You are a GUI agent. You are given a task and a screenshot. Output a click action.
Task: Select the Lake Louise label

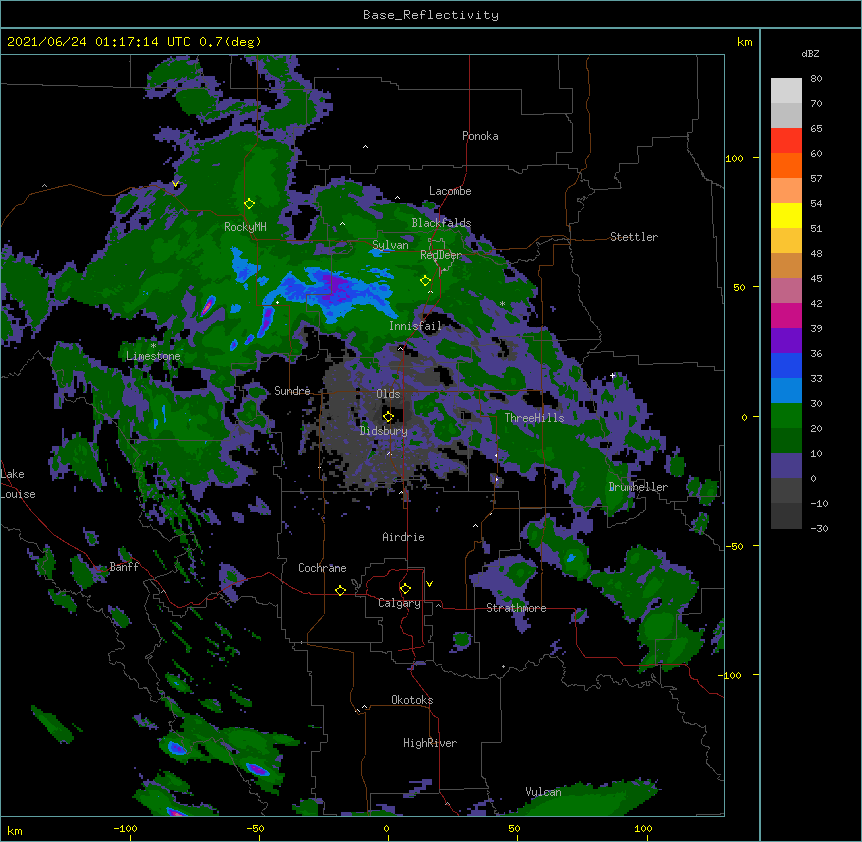(x=18, y=484)
